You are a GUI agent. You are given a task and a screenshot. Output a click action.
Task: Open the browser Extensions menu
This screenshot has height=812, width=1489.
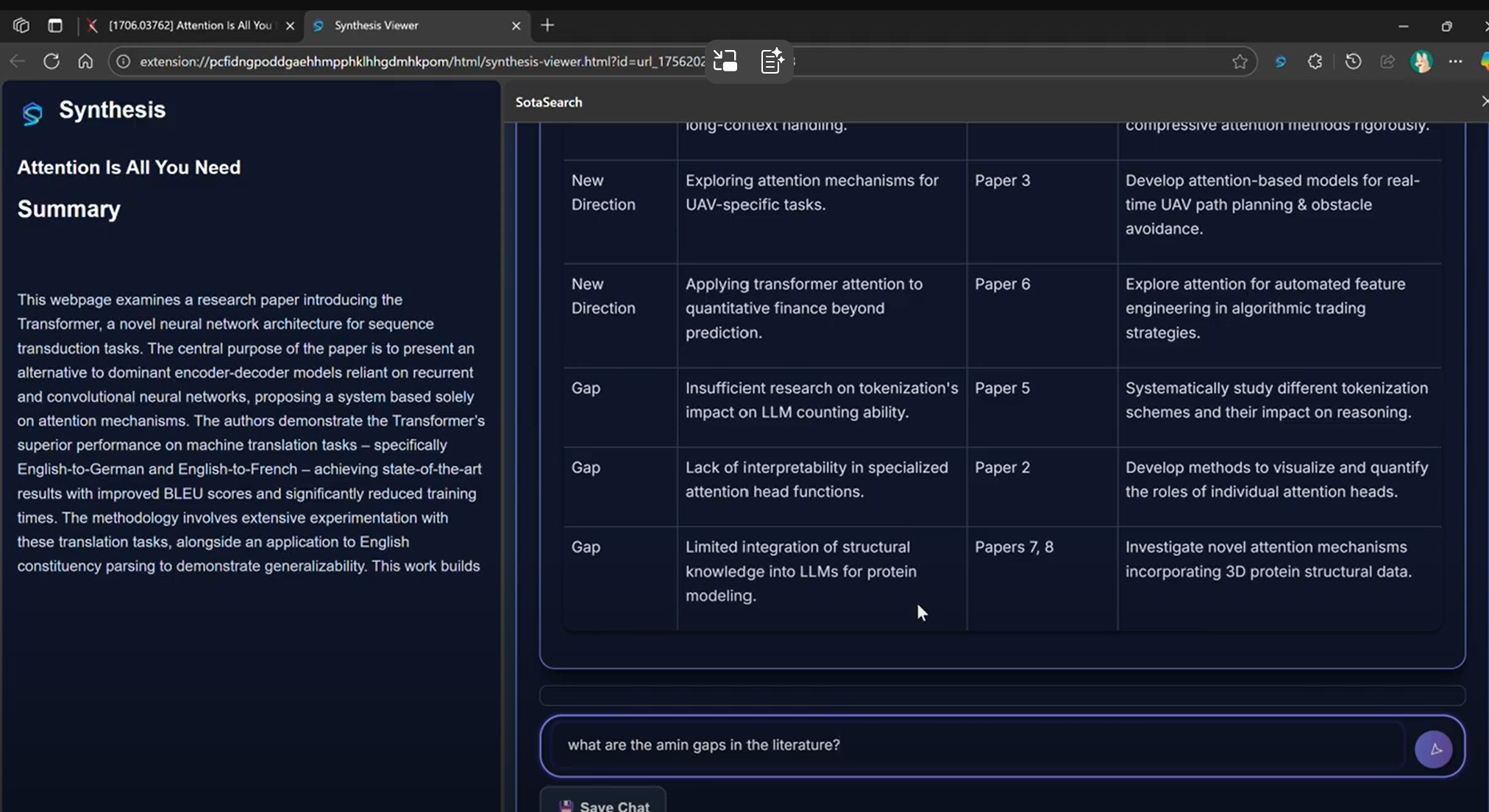point(1315,62)
